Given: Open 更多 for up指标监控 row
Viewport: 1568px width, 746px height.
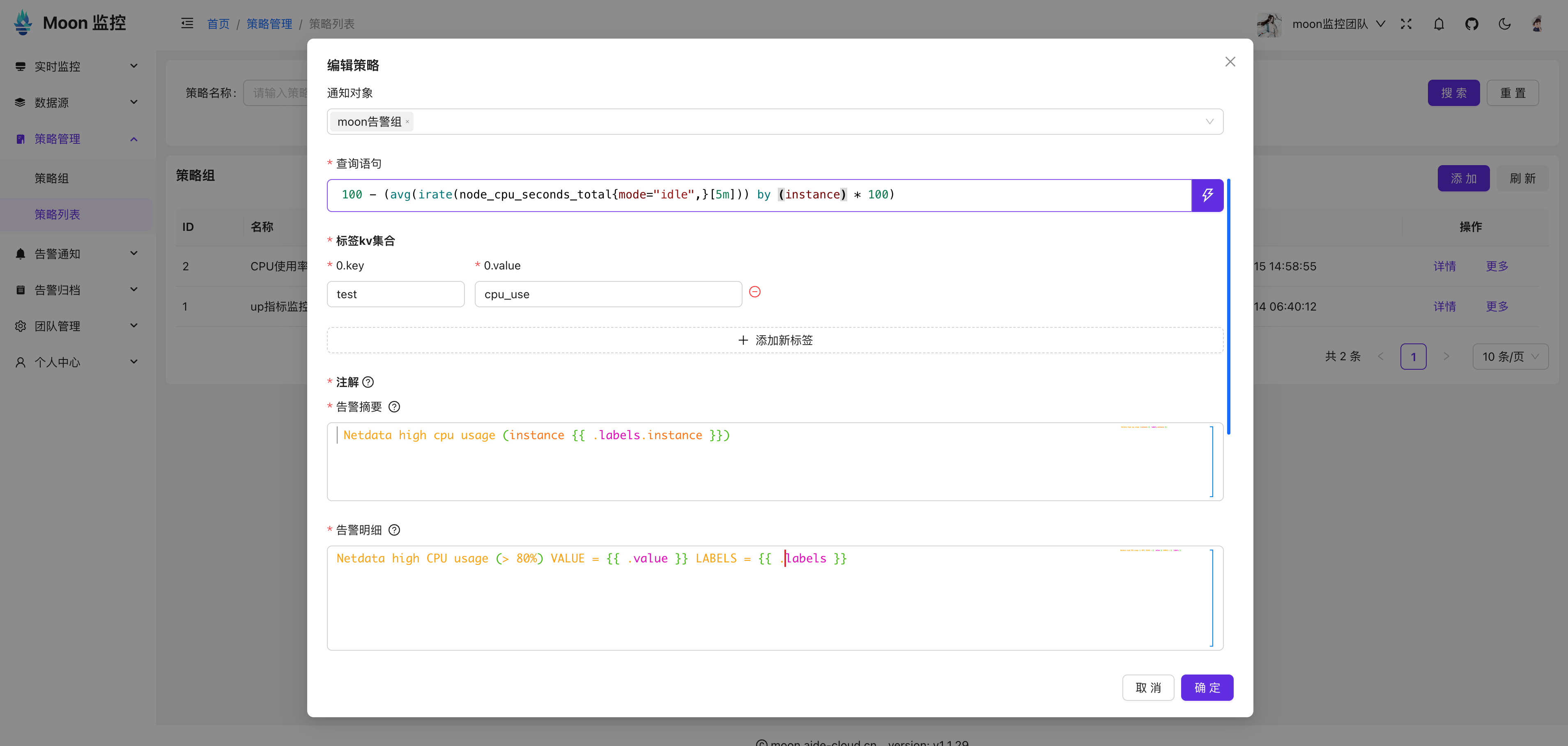Looking at the screenshot, I should (x=1497, y=306).
